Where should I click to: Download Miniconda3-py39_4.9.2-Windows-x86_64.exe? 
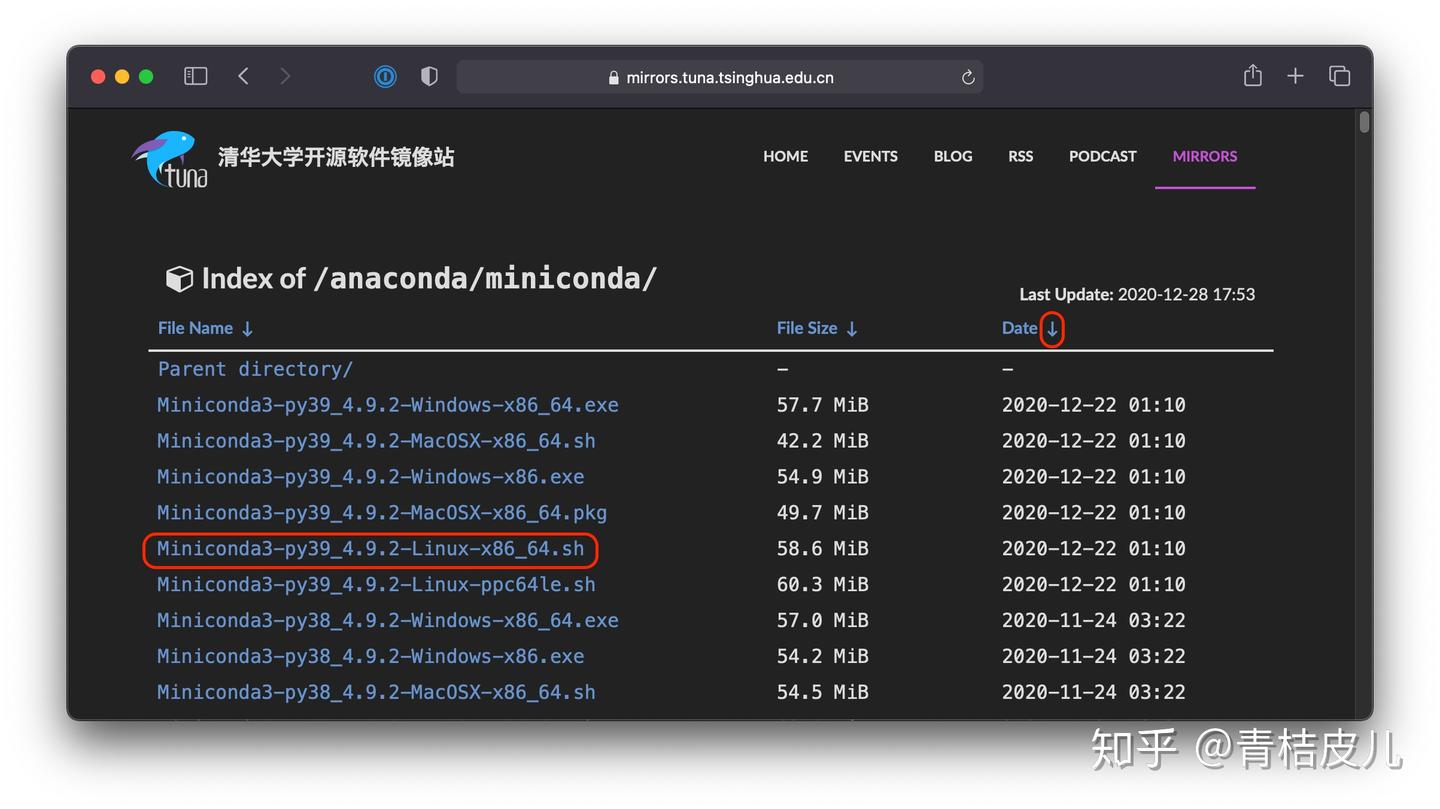tap(387, 405)
